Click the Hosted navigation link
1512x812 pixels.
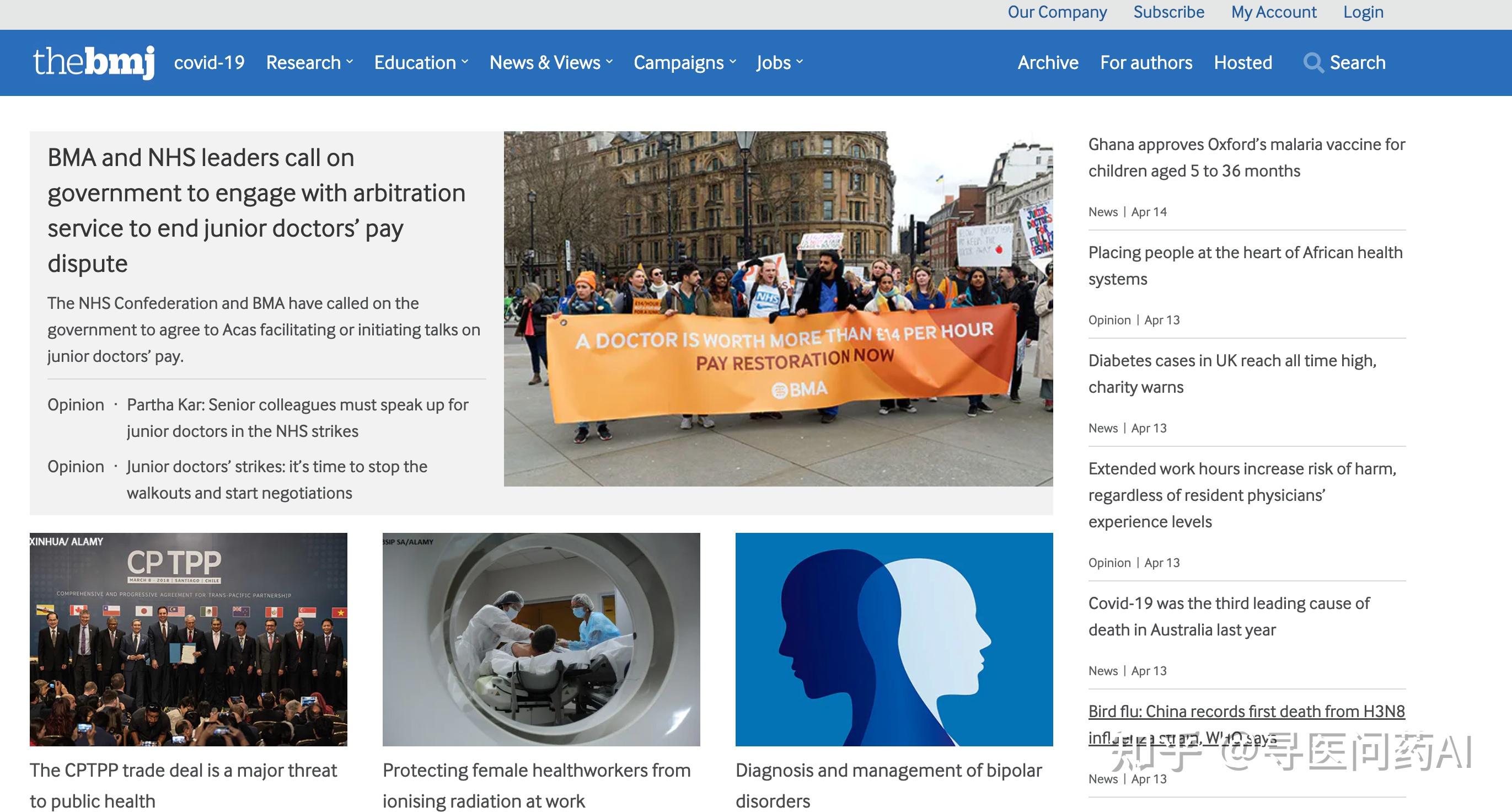click(x=1242, y=63)
